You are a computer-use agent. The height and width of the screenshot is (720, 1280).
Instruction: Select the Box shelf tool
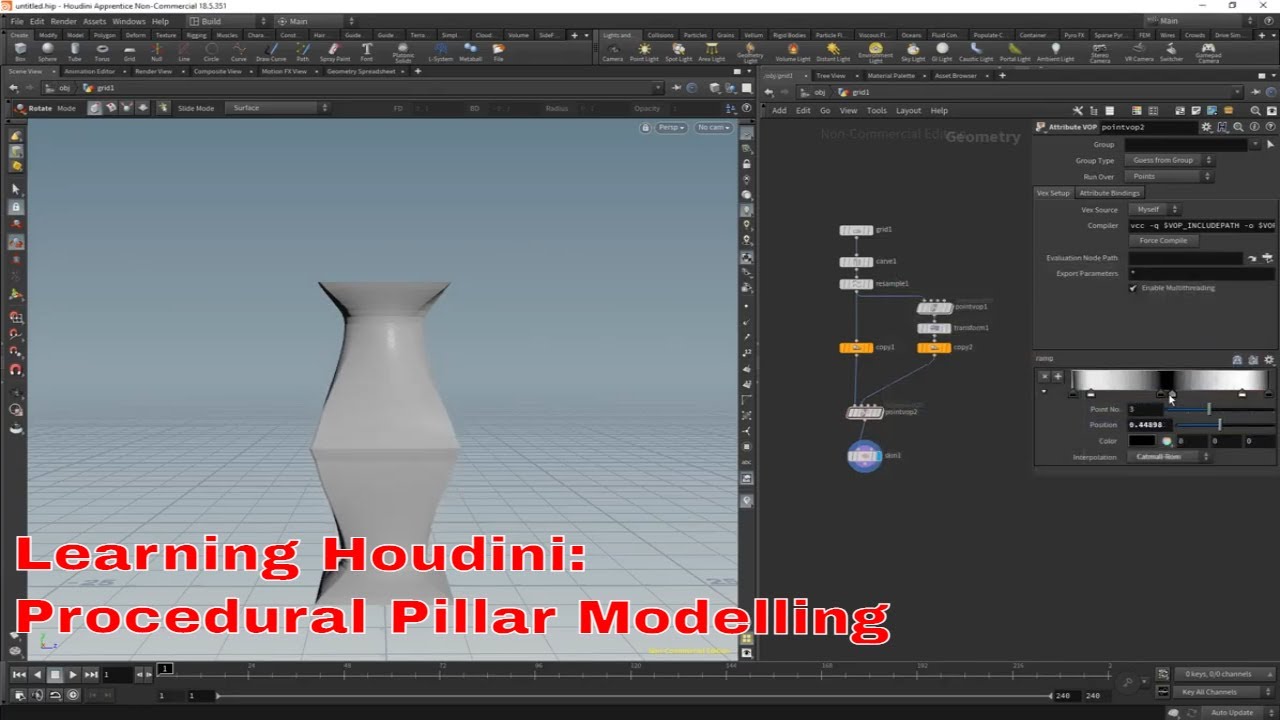(x=20, y=51)
